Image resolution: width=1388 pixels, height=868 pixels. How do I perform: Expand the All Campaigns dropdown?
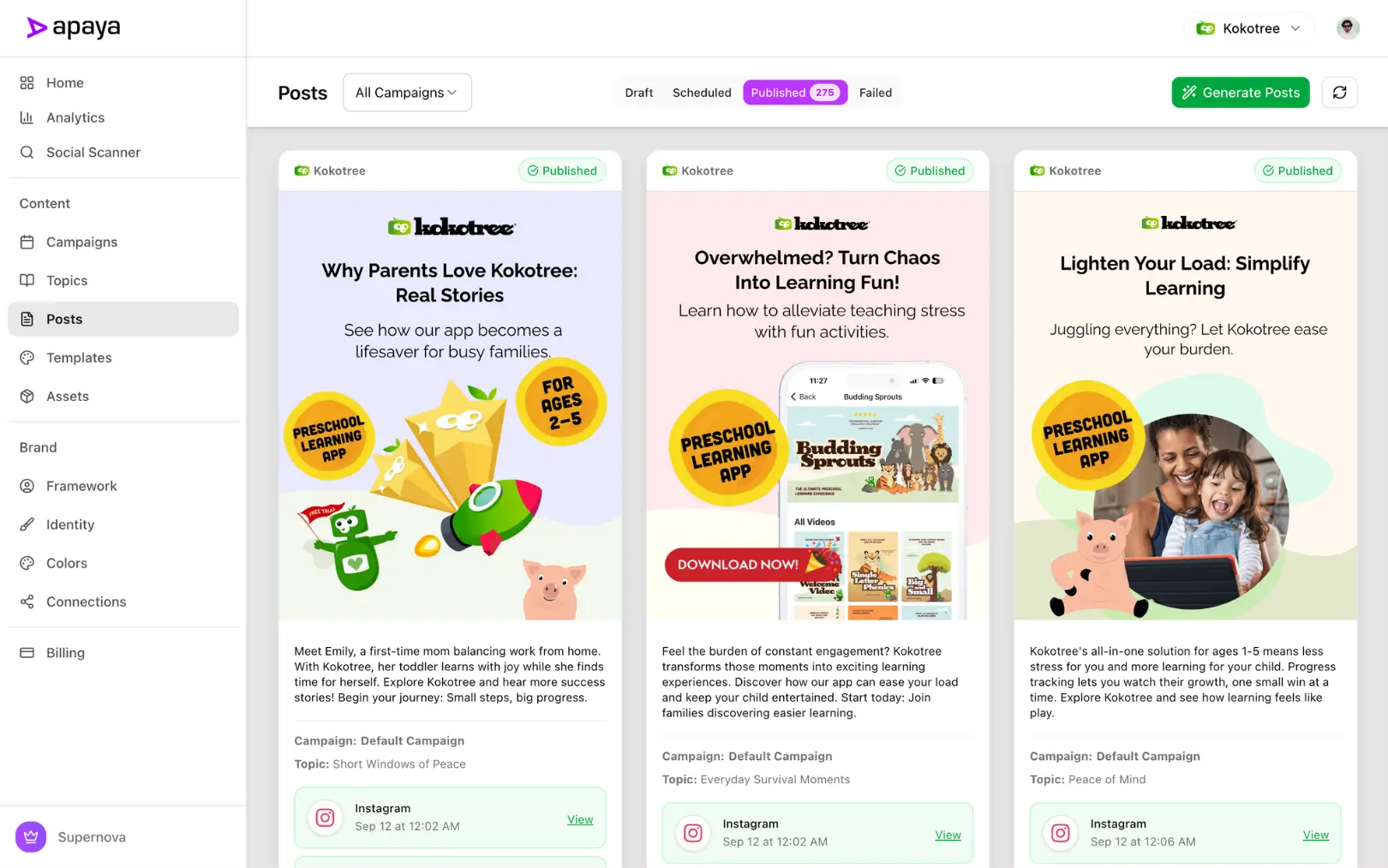click(407, 93)
